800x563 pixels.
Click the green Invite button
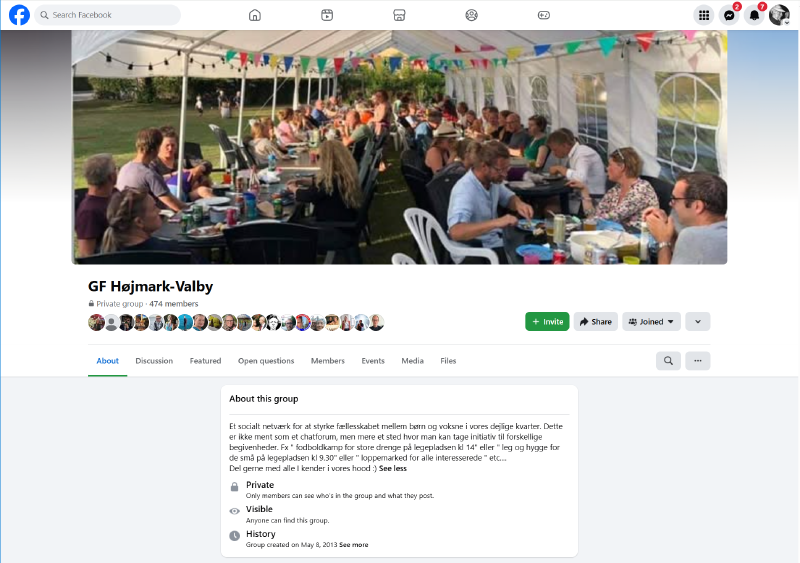547,322
